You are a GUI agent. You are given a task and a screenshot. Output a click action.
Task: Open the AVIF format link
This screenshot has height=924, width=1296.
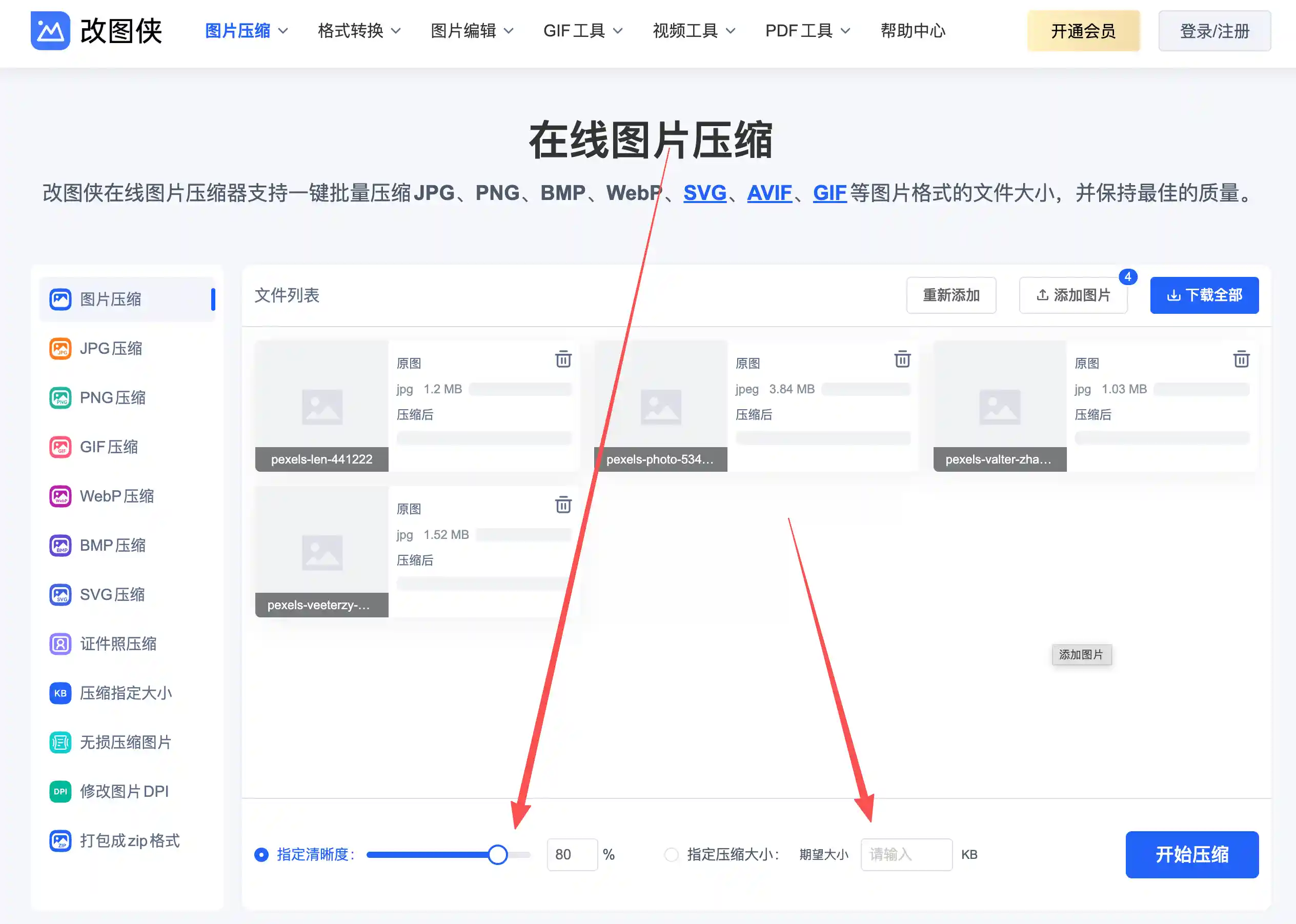(x=768, y=193)
